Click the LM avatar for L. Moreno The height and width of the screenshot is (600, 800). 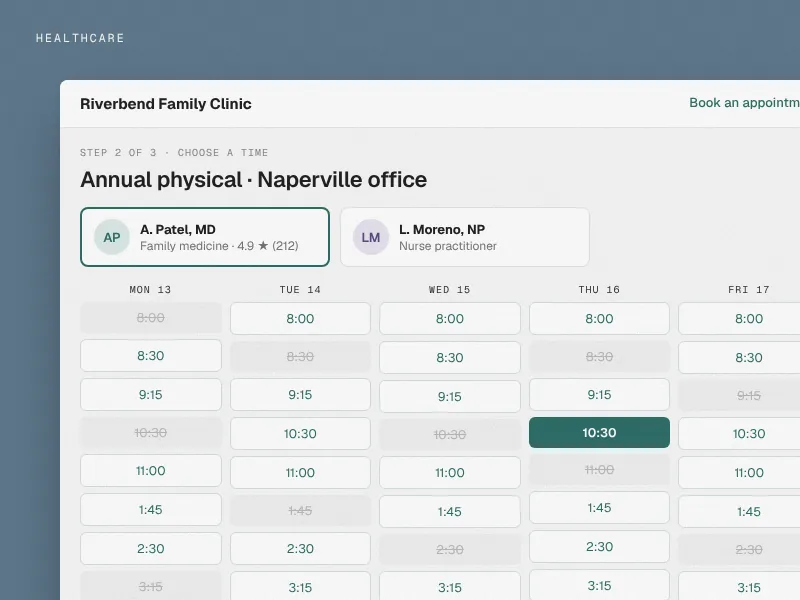coord(371,237)
